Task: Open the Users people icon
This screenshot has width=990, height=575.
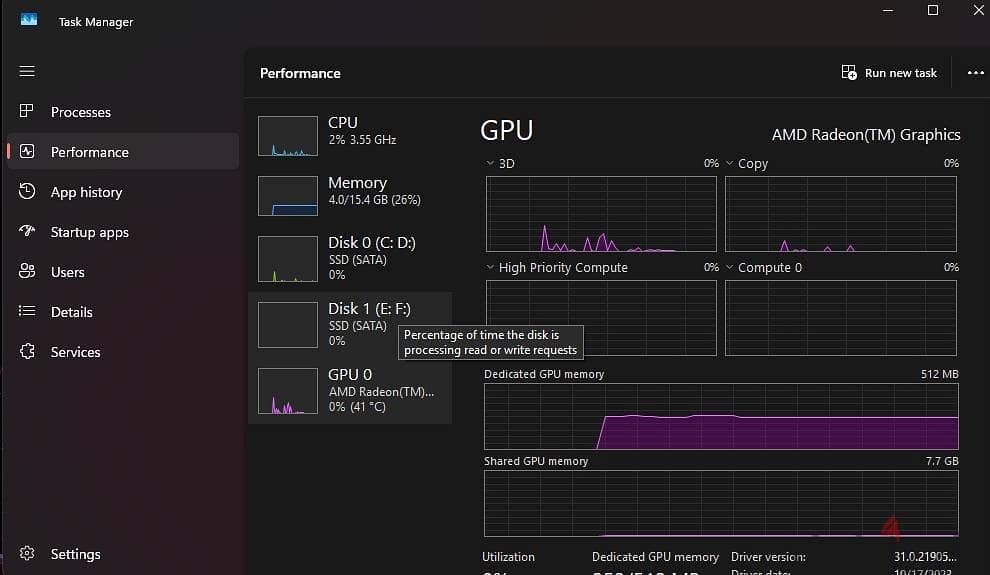Action: [x=27, y=271]
